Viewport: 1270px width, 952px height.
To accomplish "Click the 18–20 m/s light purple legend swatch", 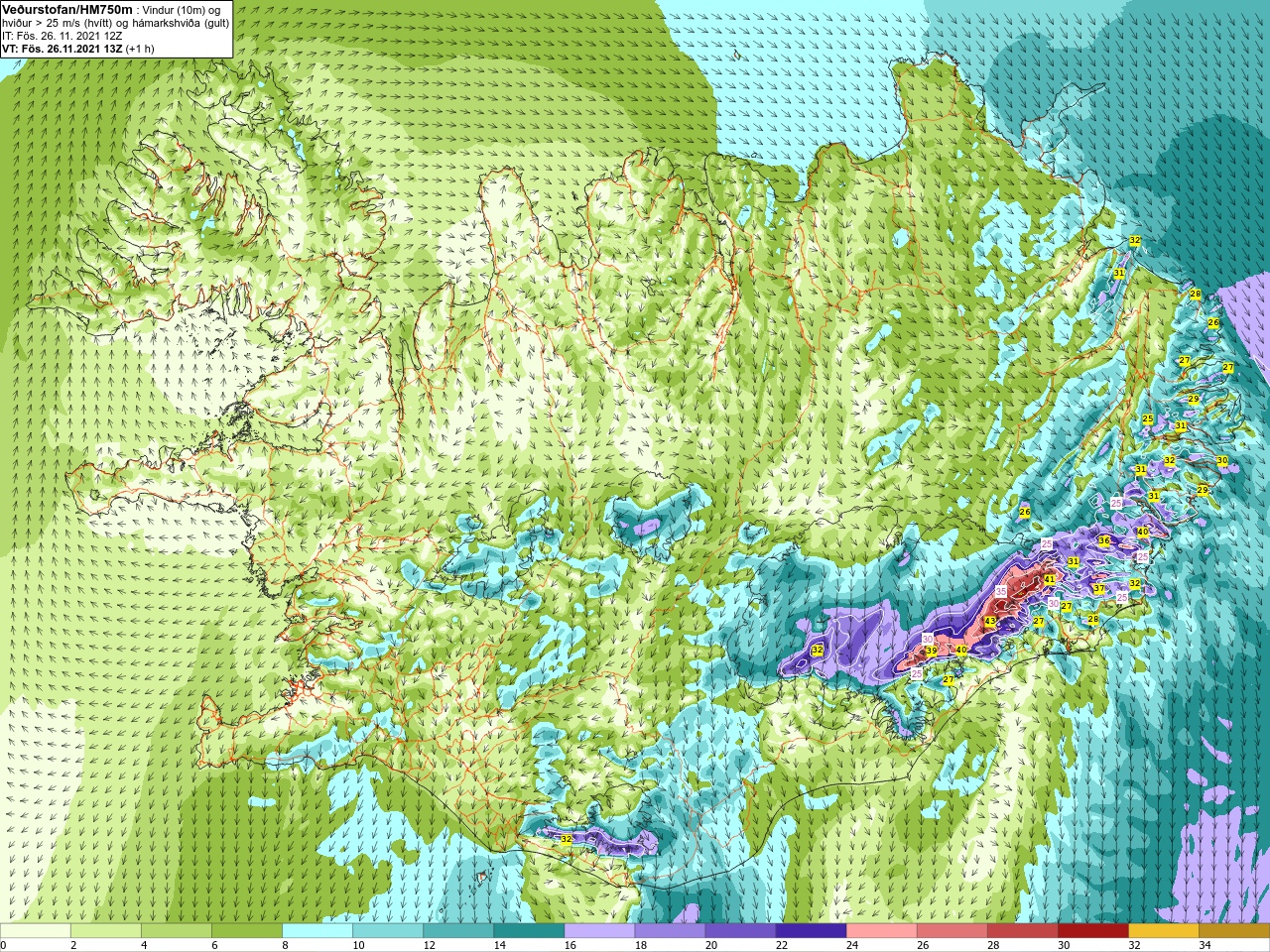I will (670, 931).
